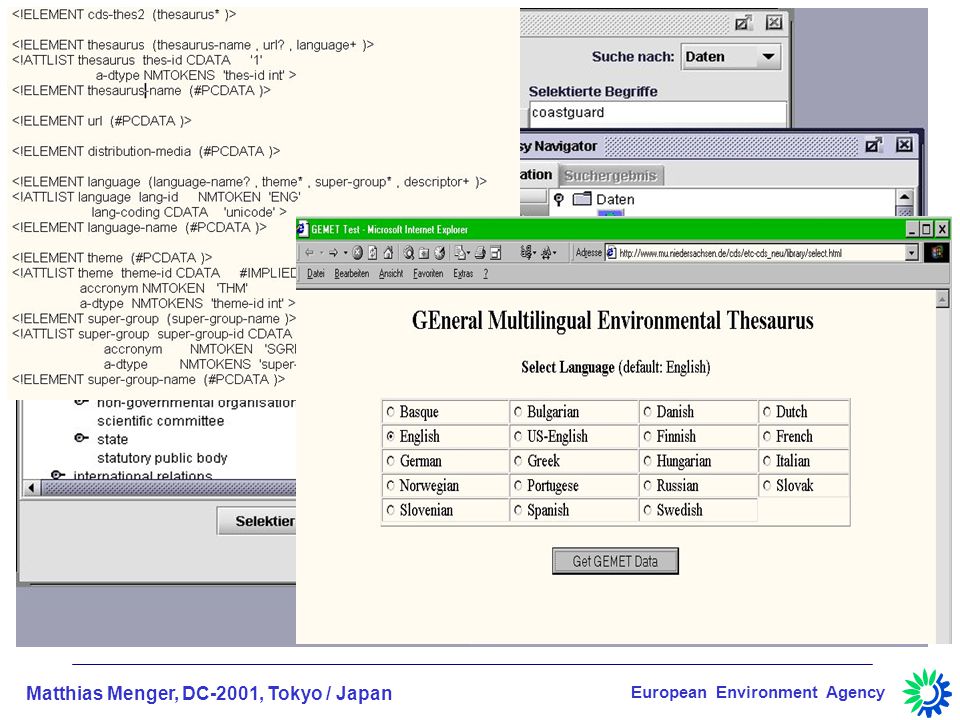Pick the Slovak language option
The width and height of the screenshot is (960, 720).
[767, 486]
